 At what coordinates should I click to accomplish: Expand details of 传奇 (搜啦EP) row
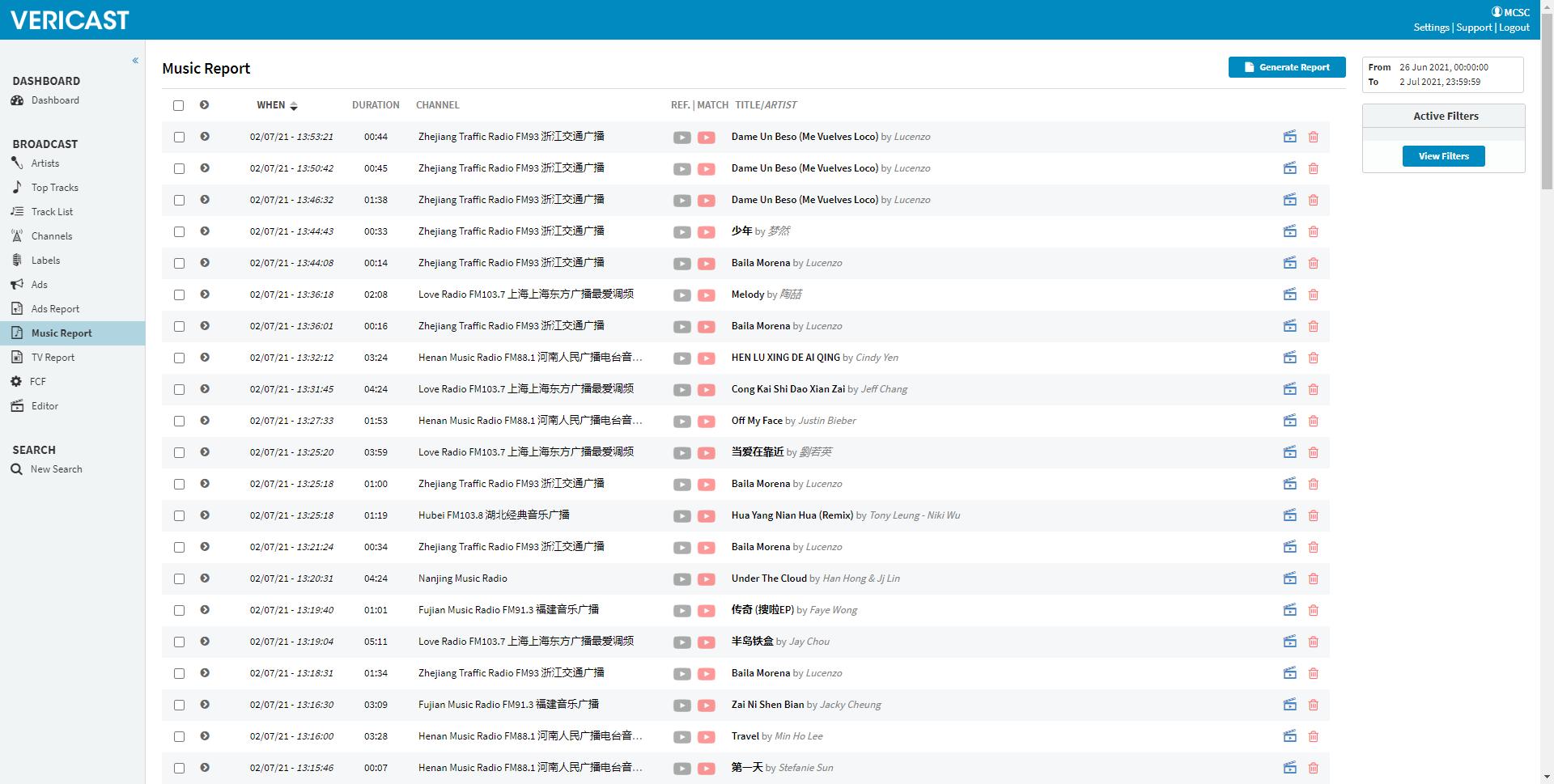(x=205, y=609)
